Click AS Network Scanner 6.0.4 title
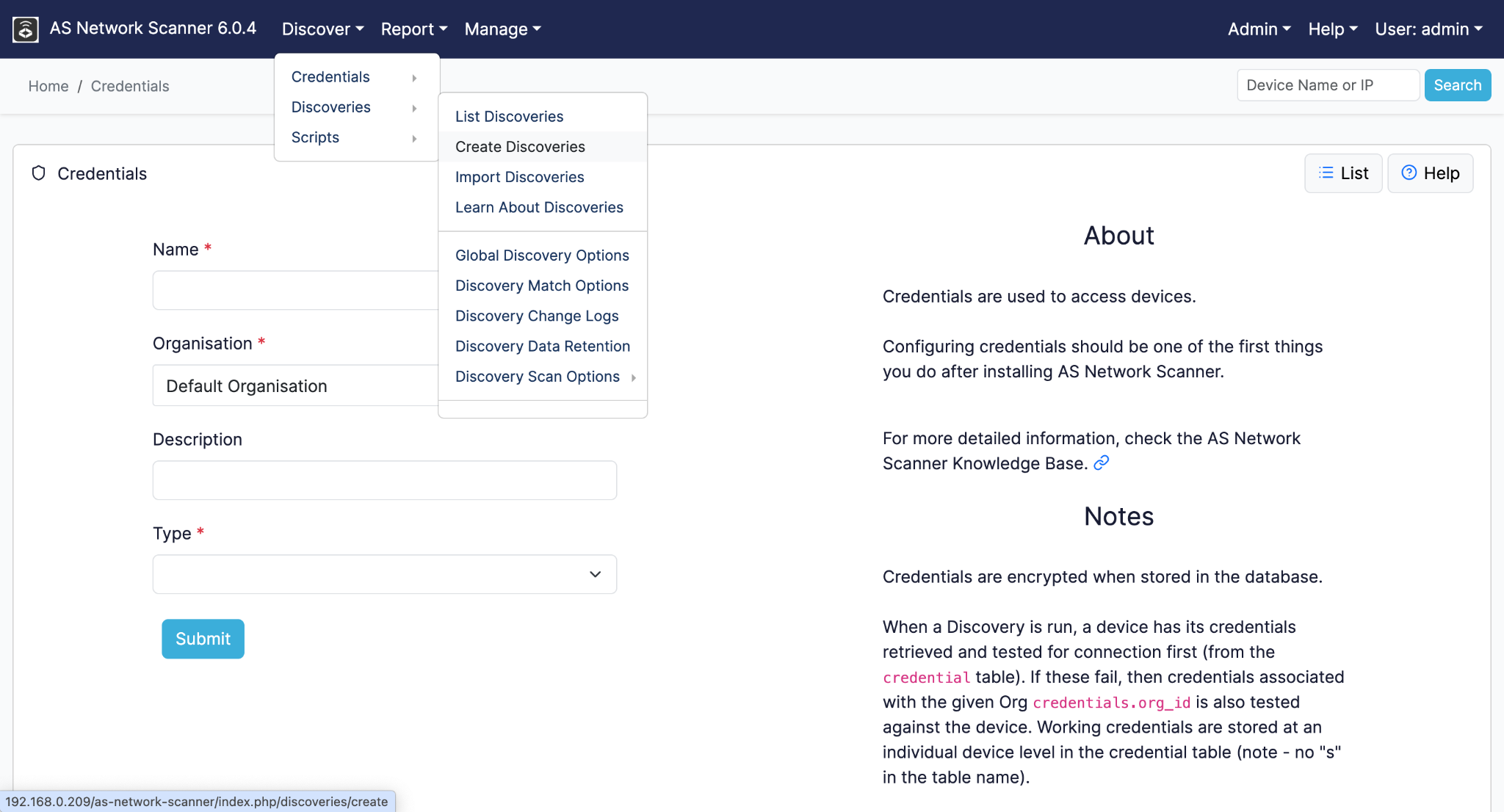1504x812 pixels. point(153,29)
